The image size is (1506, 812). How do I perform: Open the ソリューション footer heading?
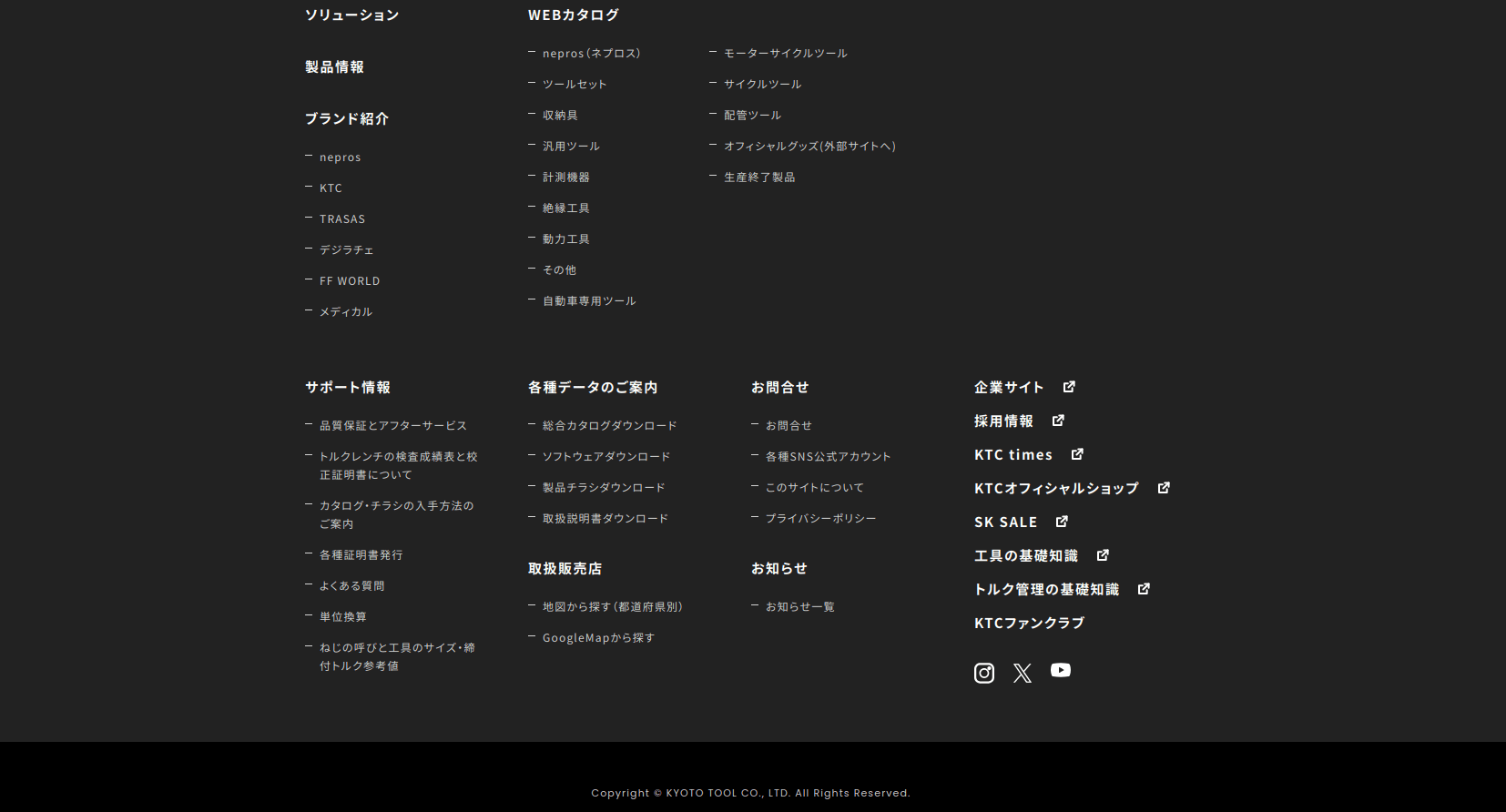pyautogui.click(x=351, y=15)
